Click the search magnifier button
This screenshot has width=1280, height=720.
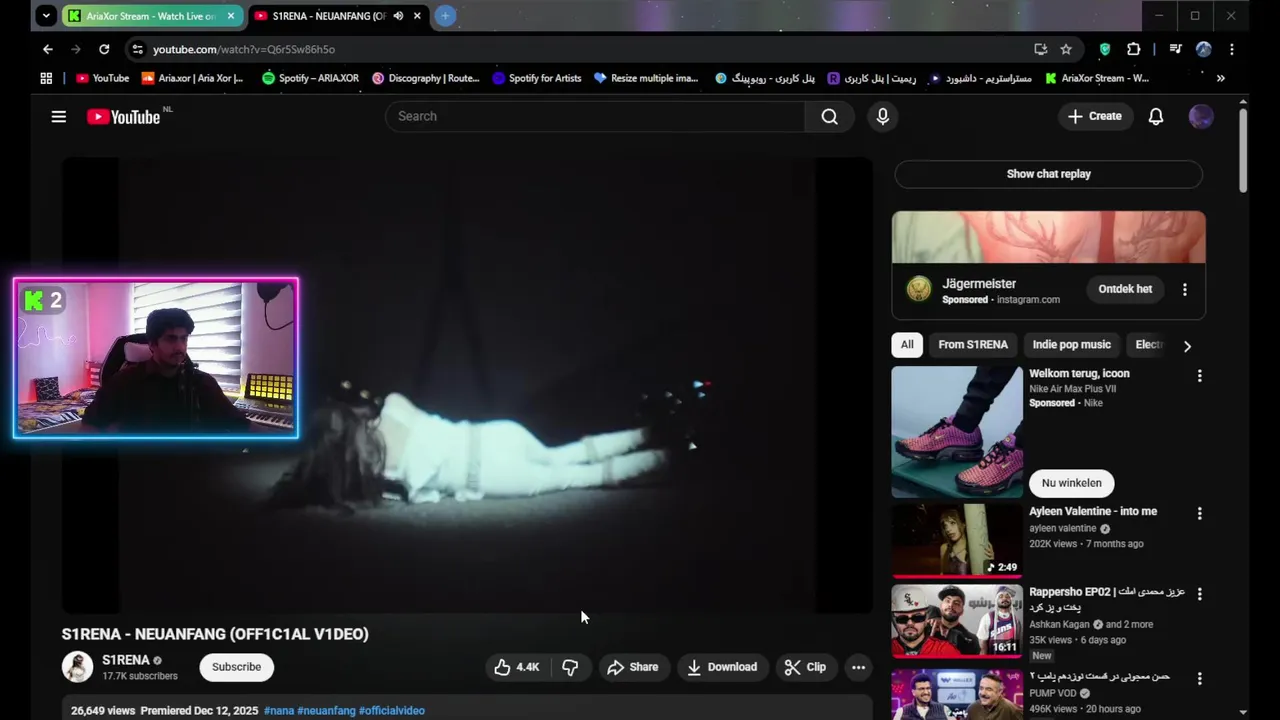tap(829, 116)
